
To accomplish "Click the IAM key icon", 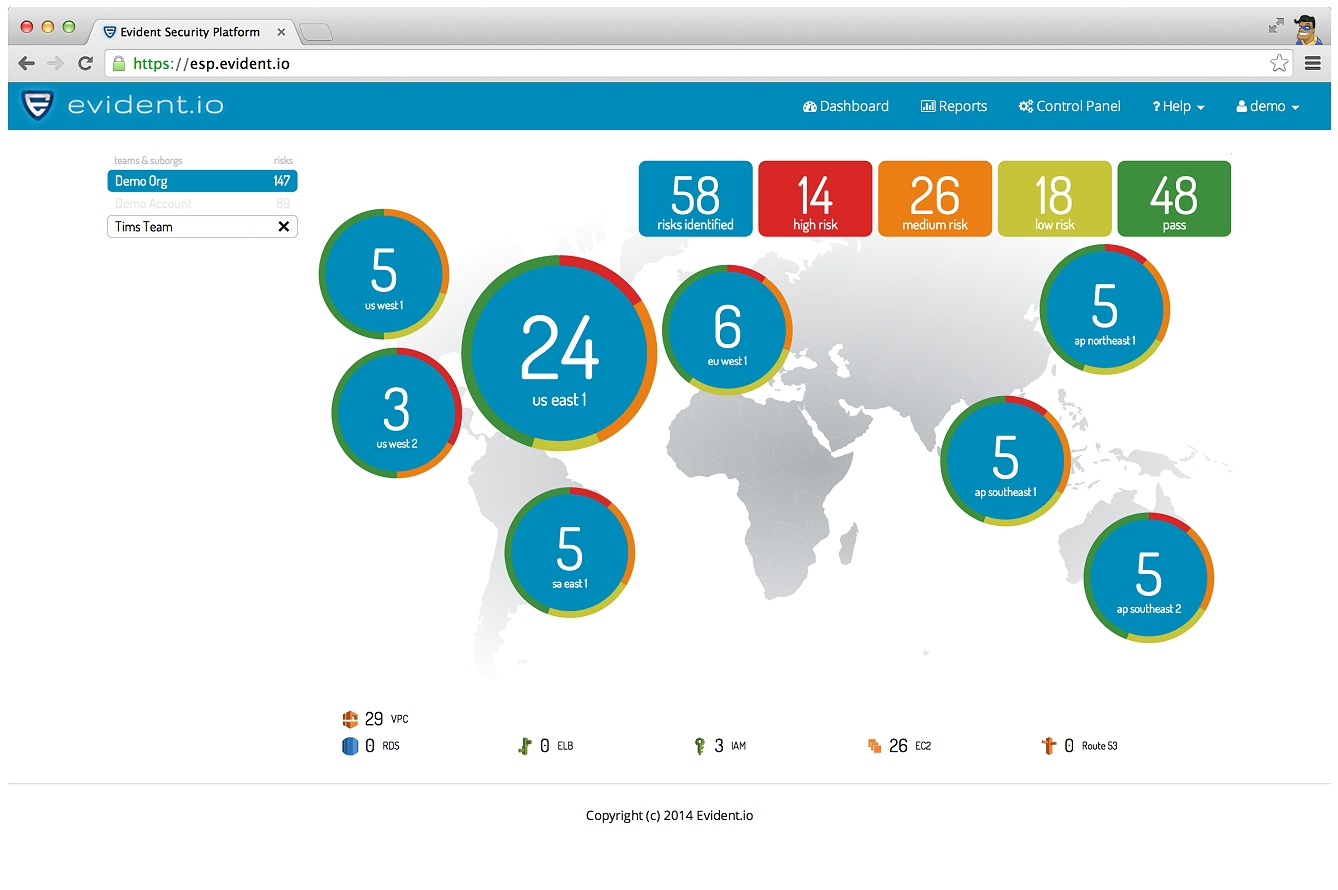I will (699, 746).
